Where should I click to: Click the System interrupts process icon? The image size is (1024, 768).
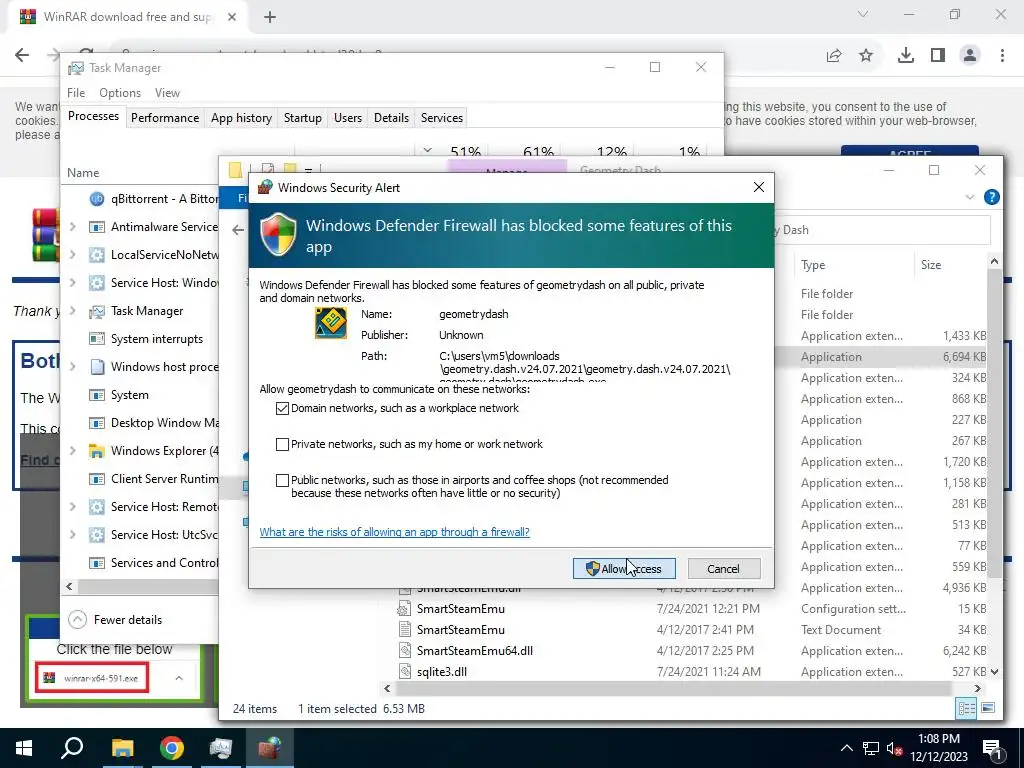coord(97,339)
